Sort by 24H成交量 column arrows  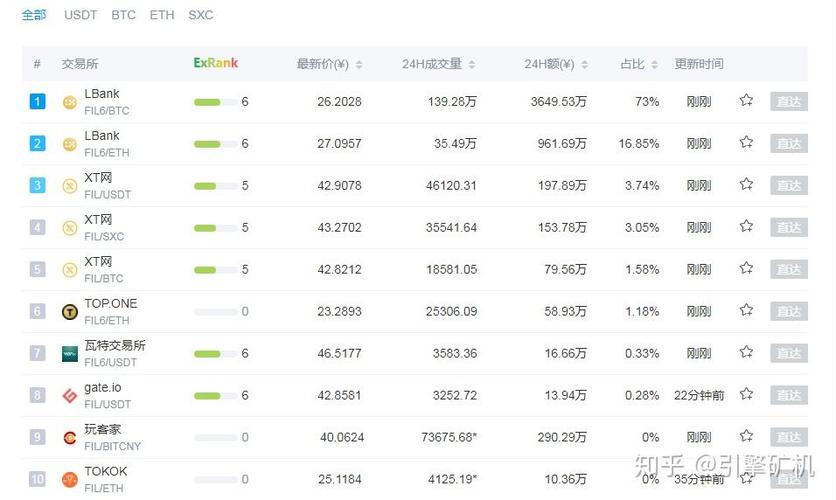[472, 65]
